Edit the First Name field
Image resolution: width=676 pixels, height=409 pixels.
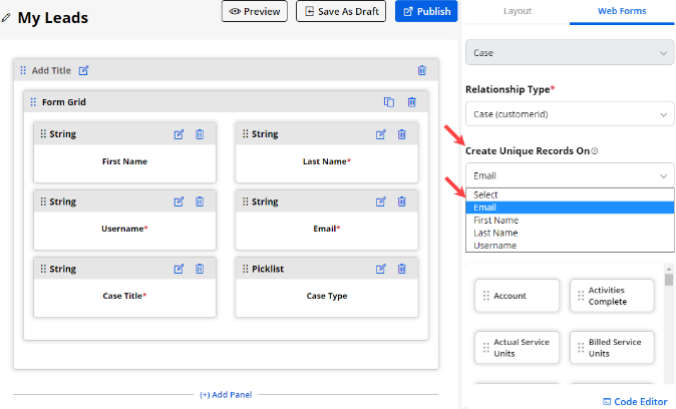pyautogui.click(x=179, y=134)
